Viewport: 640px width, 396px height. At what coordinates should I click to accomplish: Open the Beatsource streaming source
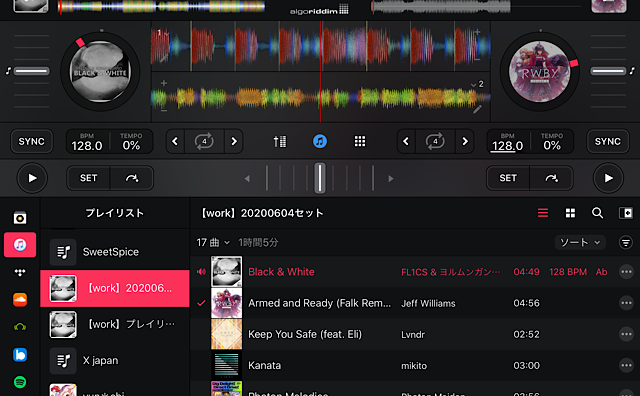[x=20, y=354]
